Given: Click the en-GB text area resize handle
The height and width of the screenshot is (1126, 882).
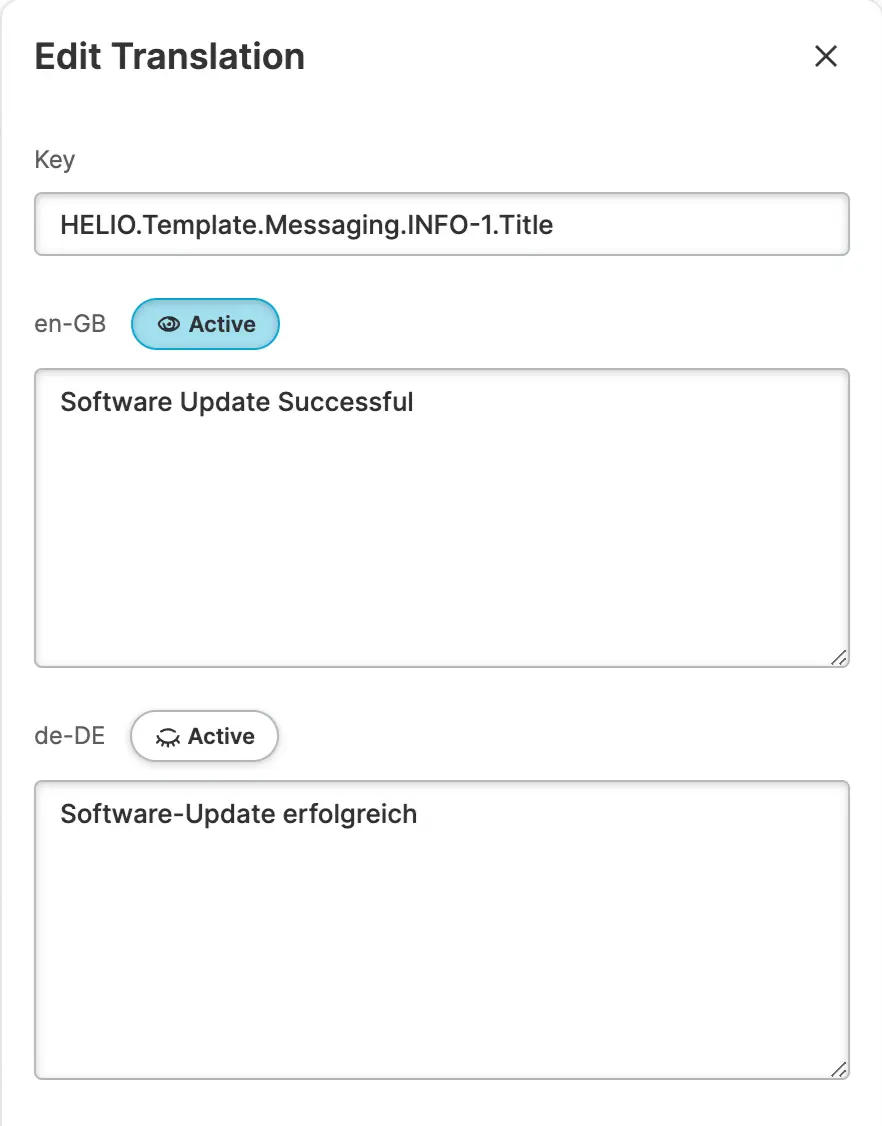Looking at the screenshot, I should (838, 656).
